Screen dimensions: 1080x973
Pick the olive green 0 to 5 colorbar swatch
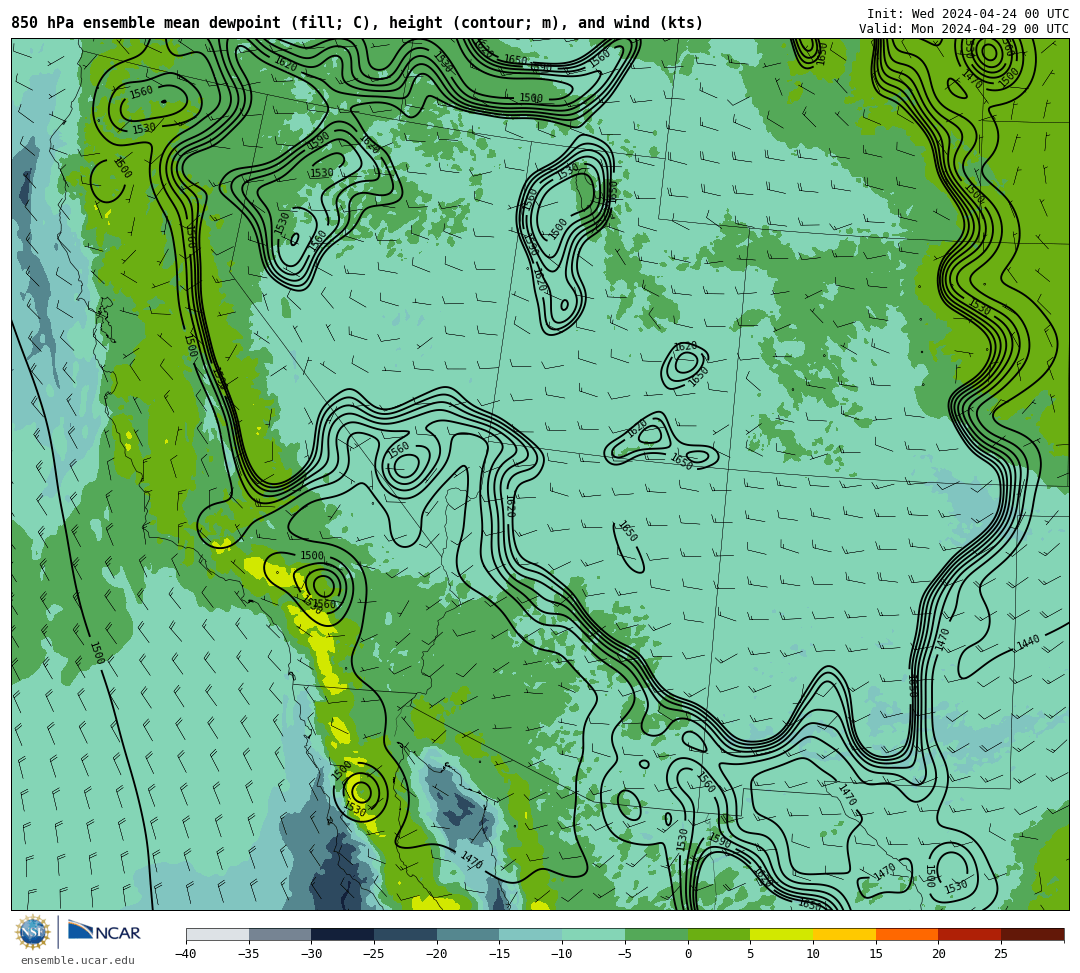point(719,934)
